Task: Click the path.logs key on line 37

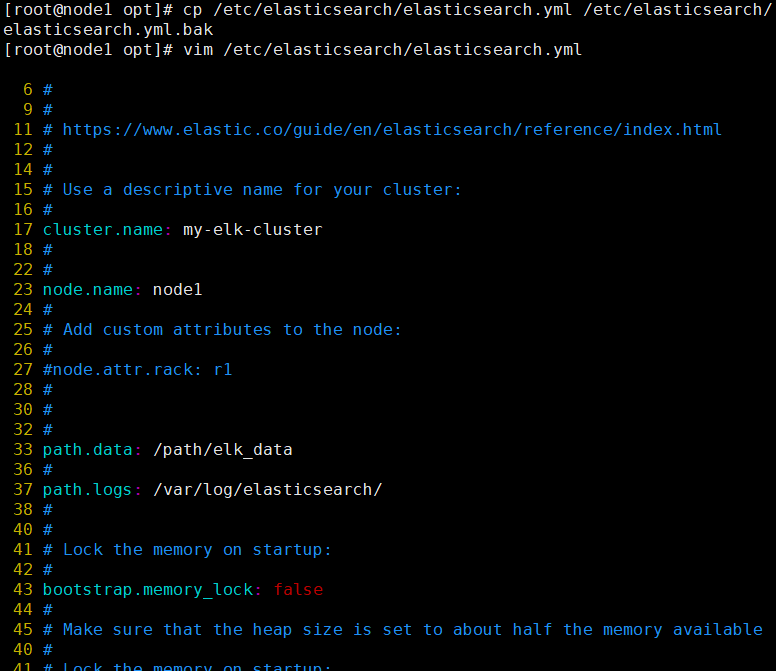Action: (88, 489)
